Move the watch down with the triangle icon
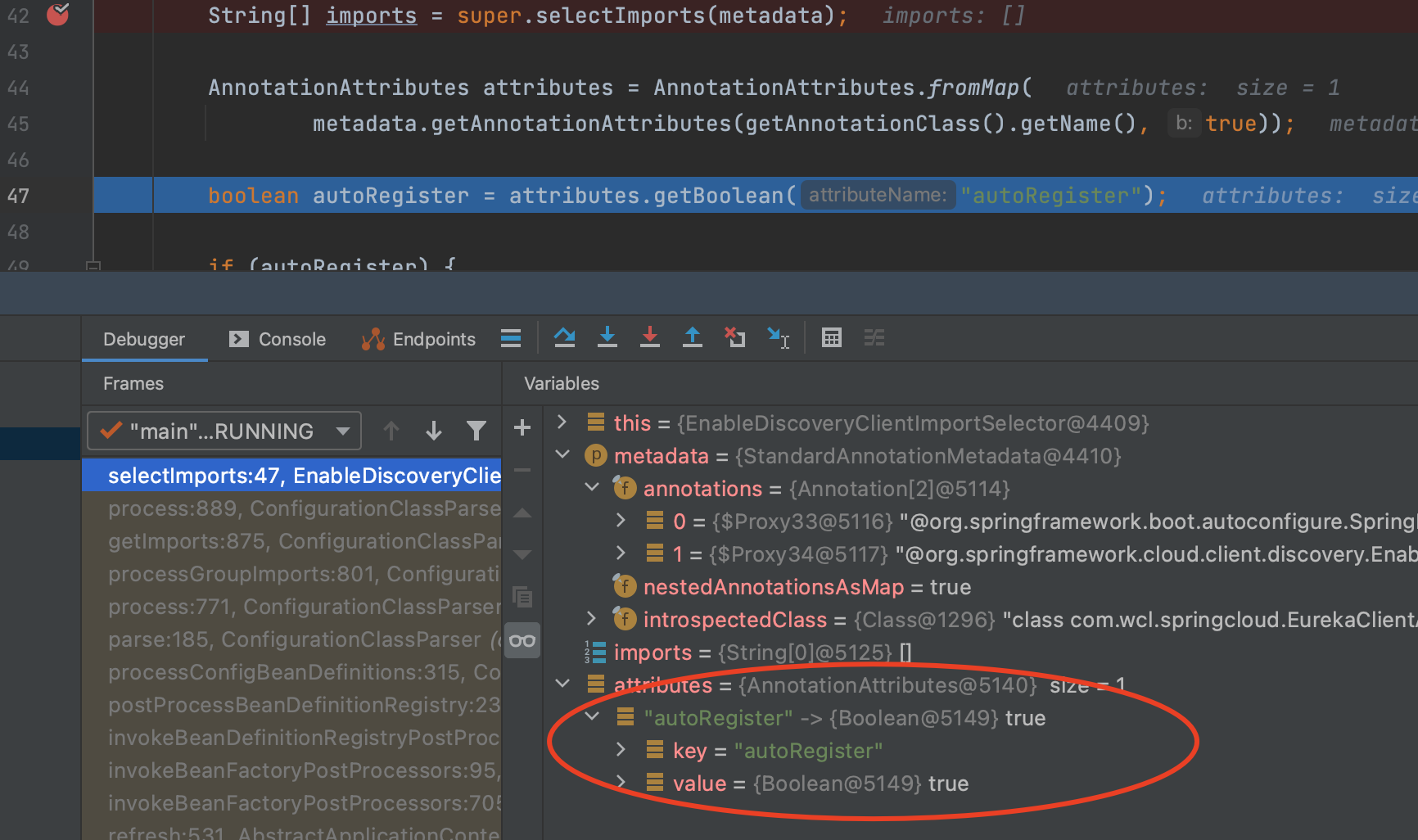Image resolution: width=1418 pixels, height=840 pixels. pyautogui.click(x=522, y=555)
